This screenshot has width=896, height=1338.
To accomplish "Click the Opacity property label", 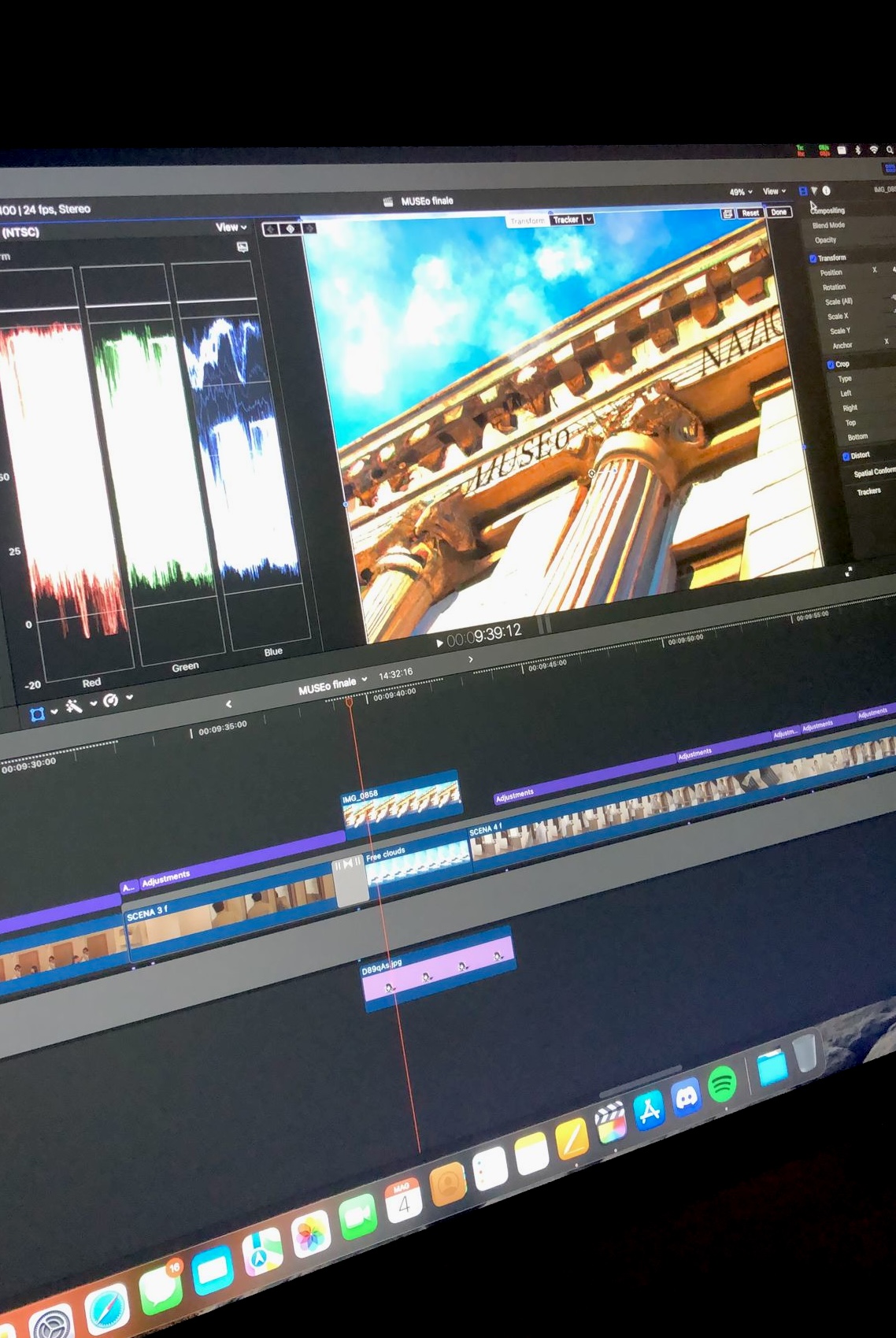I will coord(826,240).
